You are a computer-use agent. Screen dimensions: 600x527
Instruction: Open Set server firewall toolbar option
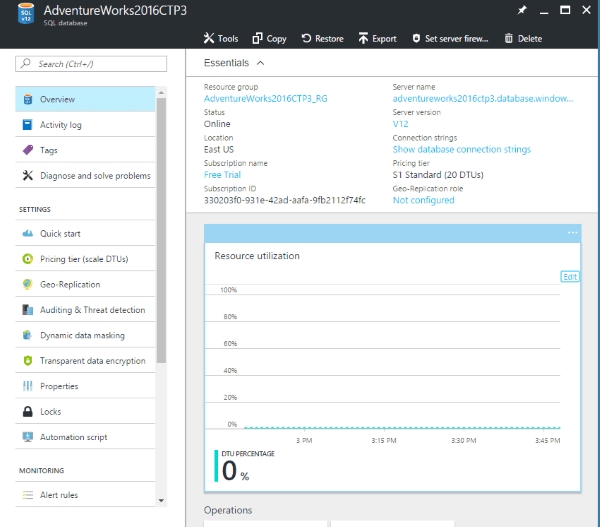pyautogui.click(x=451, y=39)
